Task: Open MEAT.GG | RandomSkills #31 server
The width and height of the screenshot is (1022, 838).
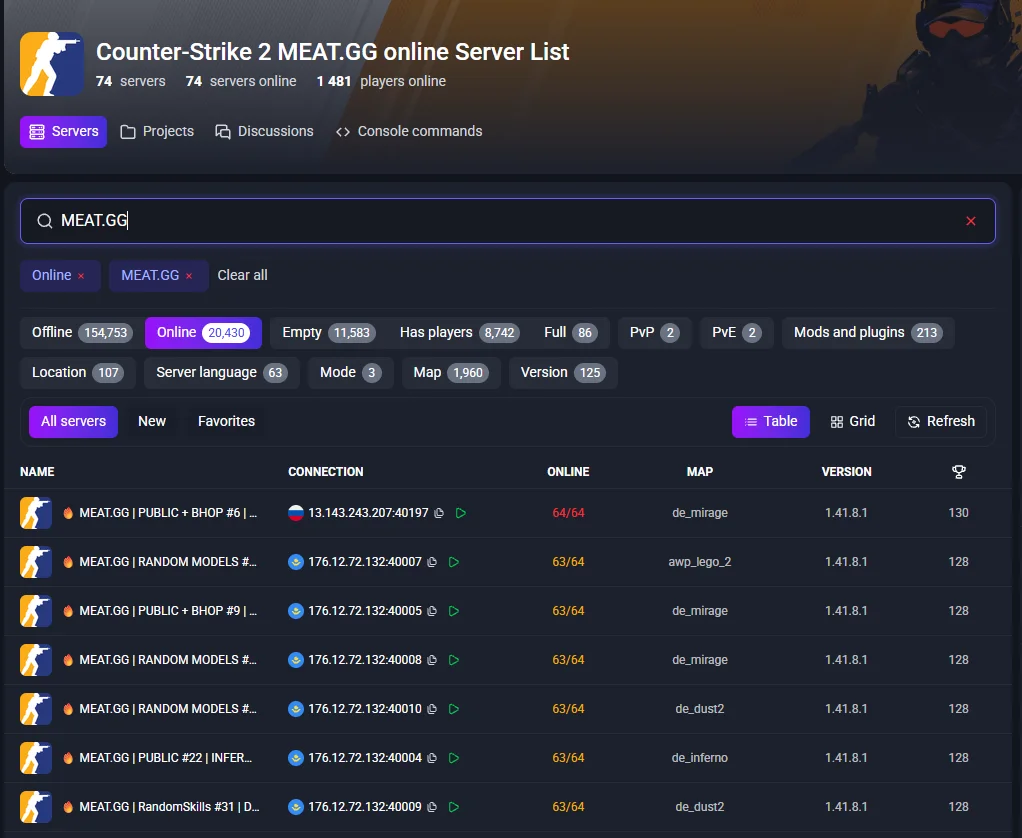Action: click(169, 807)
